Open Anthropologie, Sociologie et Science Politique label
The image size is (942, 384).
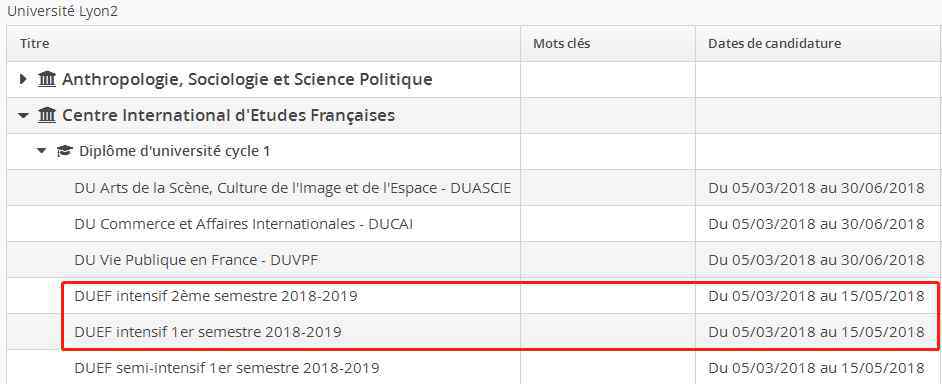tap(247, 79)
